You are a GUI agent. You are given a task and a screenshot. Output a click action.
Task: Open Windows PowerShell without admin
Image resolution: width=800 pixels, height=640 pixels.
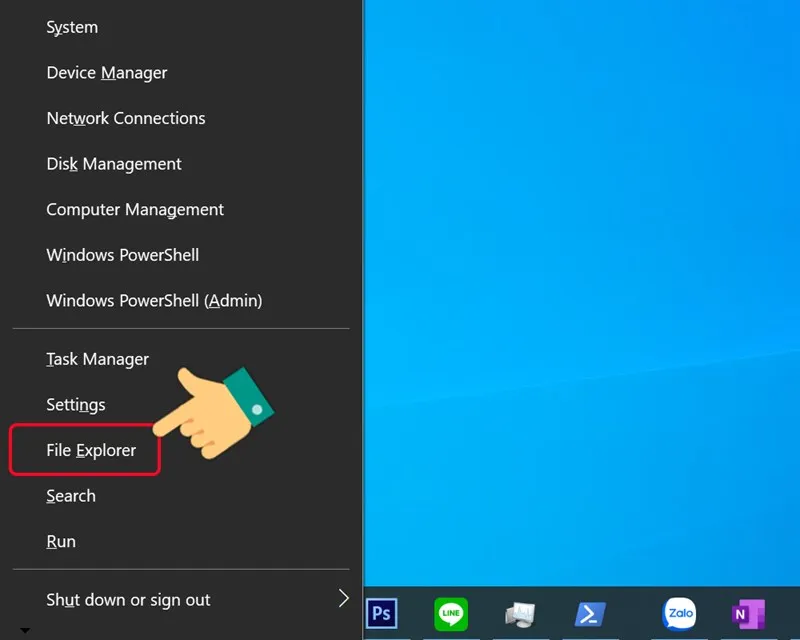pyautogui.click(x=123, y=255)
